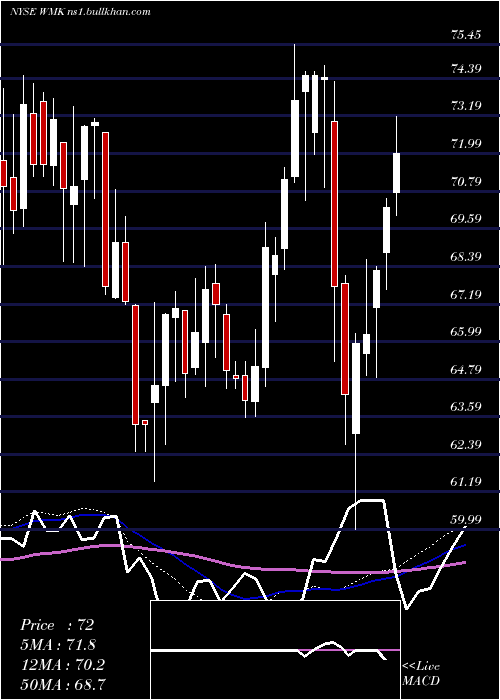Screen dimensions: 500x700
Task: Click the 75.45 price axis label
Action: point(466,34)
